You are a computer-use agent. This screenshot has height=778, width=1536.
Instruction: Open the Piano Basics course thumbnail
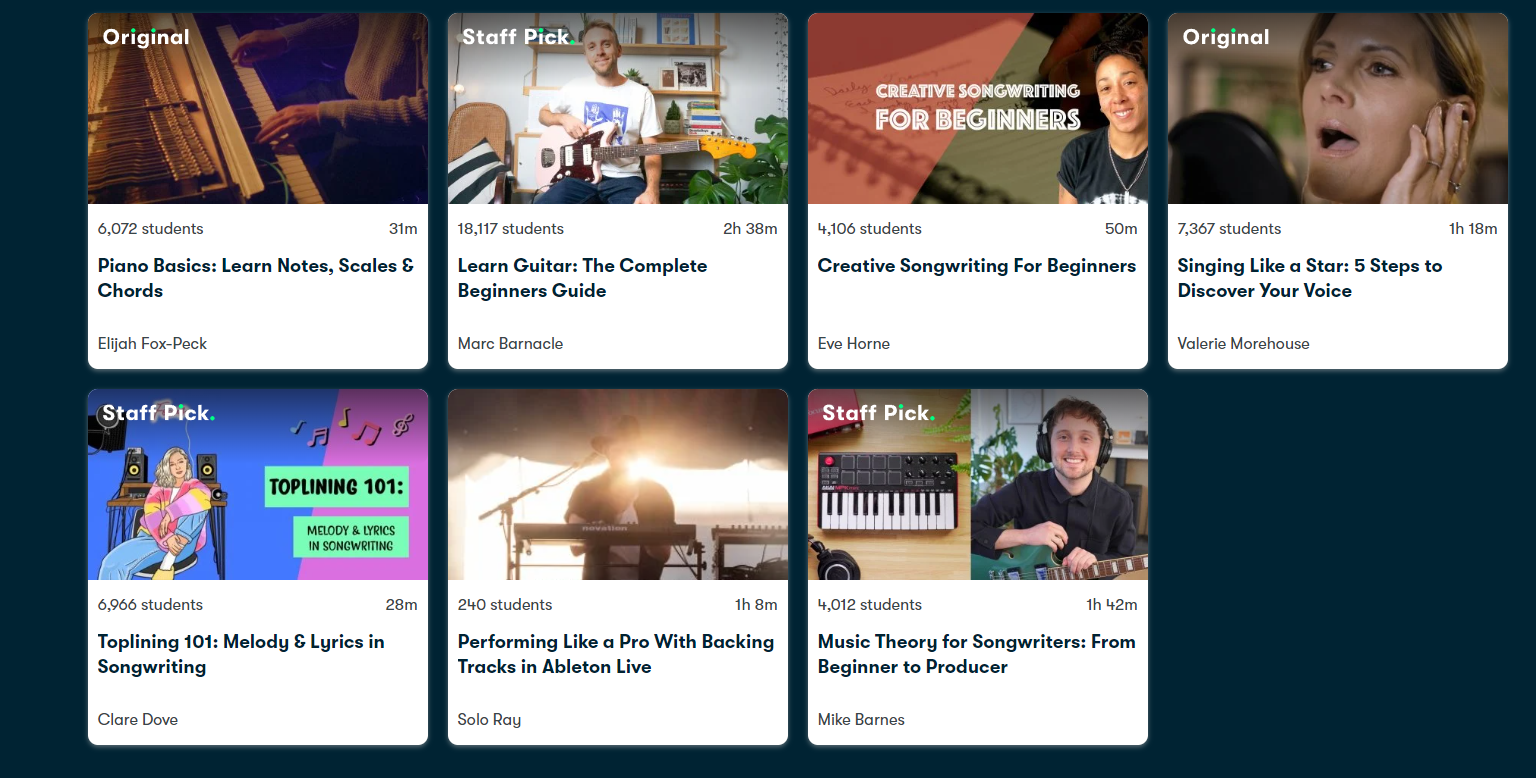(258, 108)
